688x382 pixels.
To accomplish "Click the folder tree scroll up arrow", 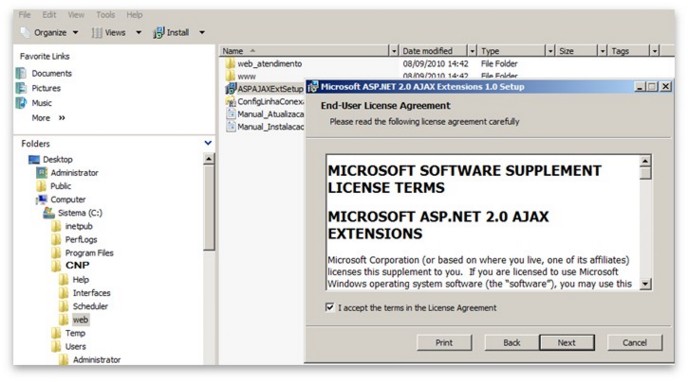I will coord(209,159).
